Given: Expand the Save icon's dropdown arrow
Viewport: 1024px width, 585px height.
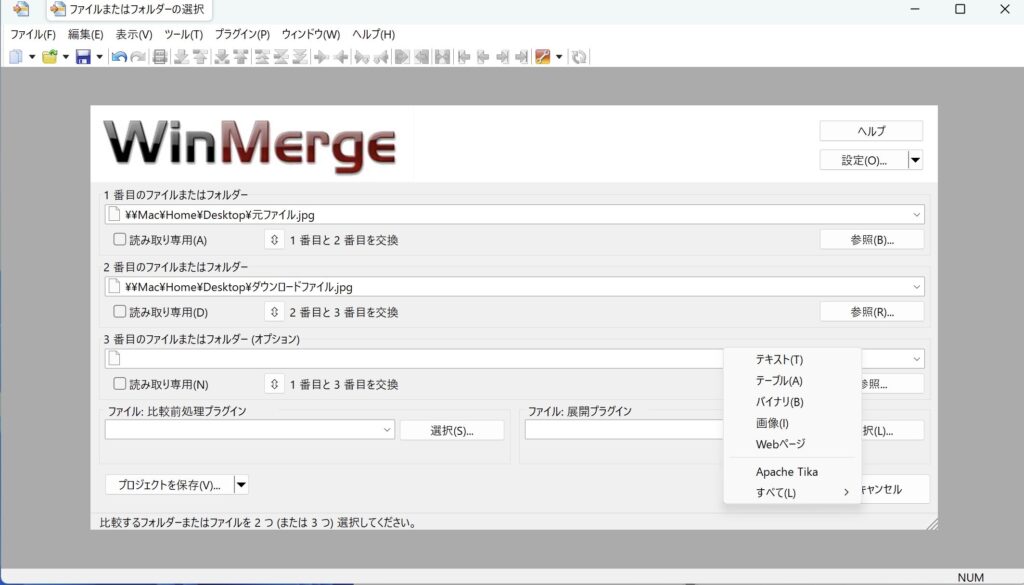Looking at the screenshot, I should click(99, 57).
